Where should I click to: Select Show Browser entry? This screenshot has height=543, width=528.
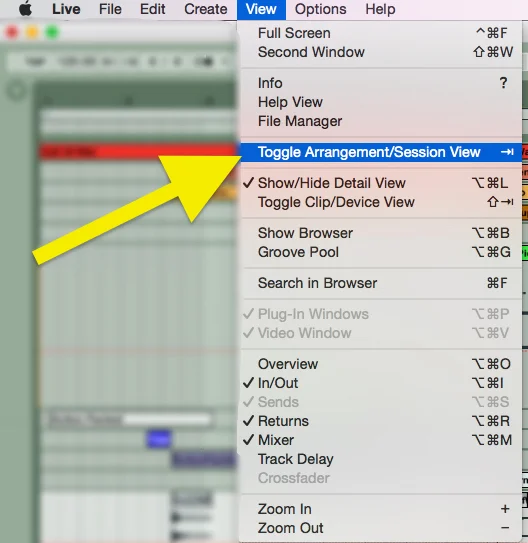point(381,233)
